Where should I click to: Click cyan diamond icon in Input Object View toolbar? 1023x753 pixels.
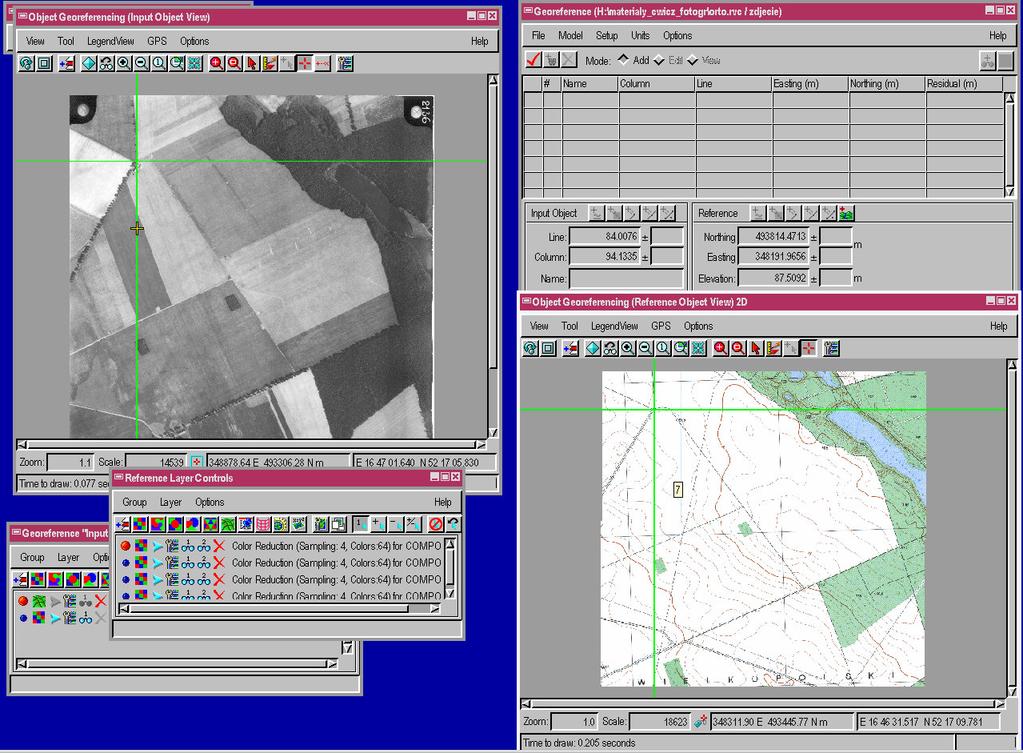[x=89, y=63]
